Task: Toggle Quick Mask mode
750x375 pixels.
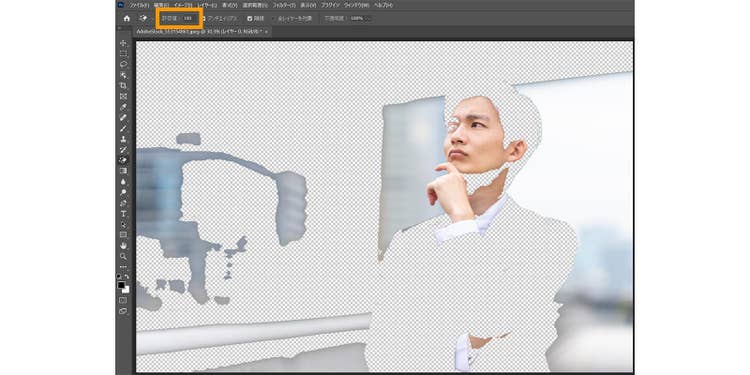Action: pos(123,300)
